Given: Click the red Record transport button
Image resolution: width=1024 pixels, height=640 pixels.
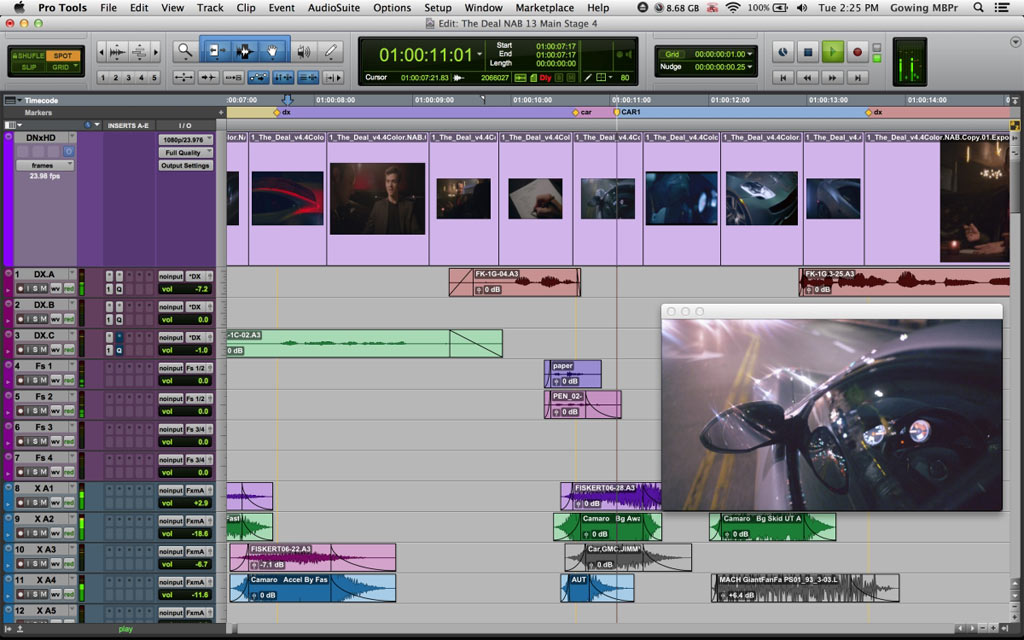Looking at the screenshot, I should pyautogui.click(x=858, y=52).
